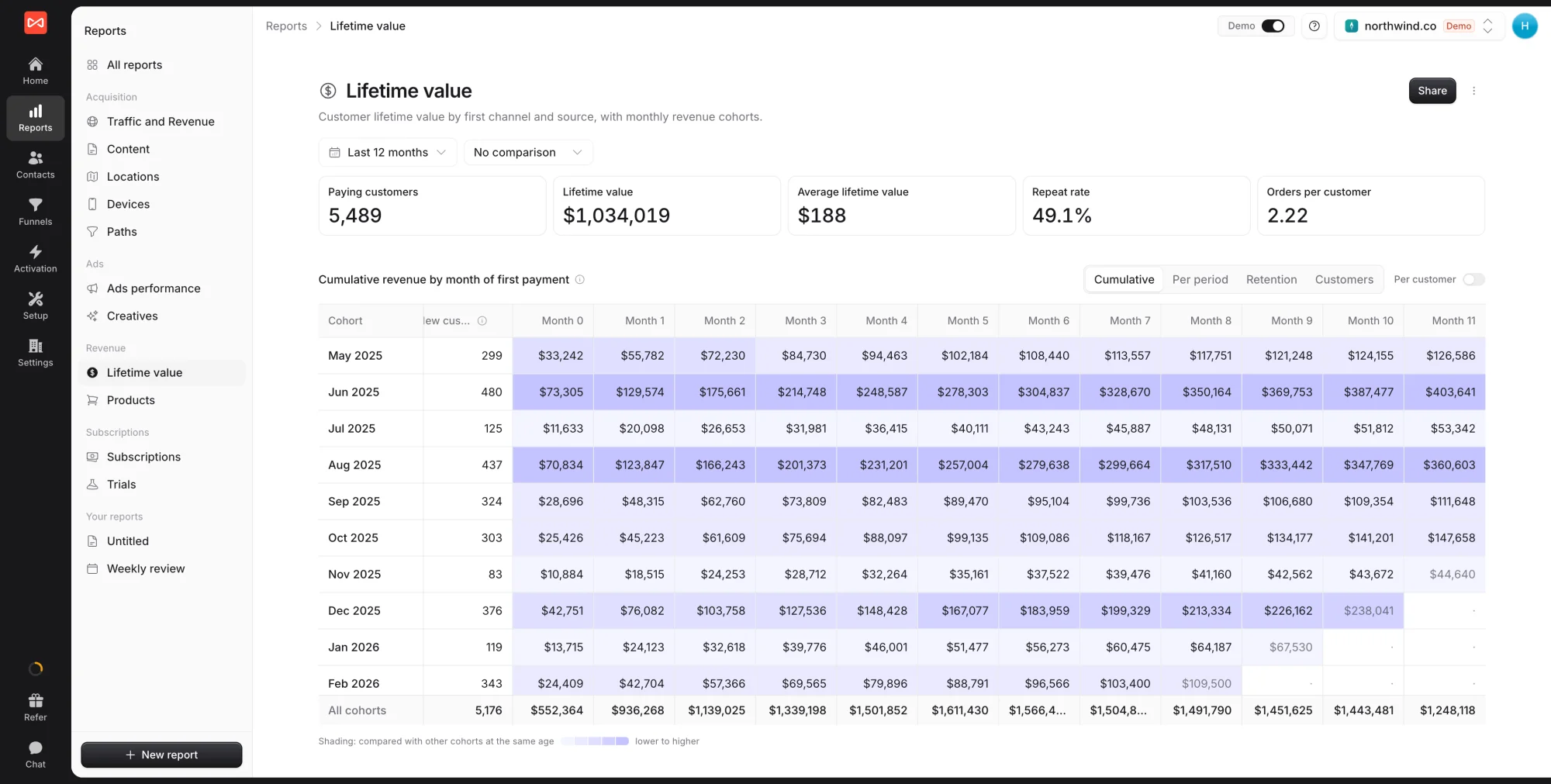
Task: Click the app logo in the rail
Action: [35, 23]
